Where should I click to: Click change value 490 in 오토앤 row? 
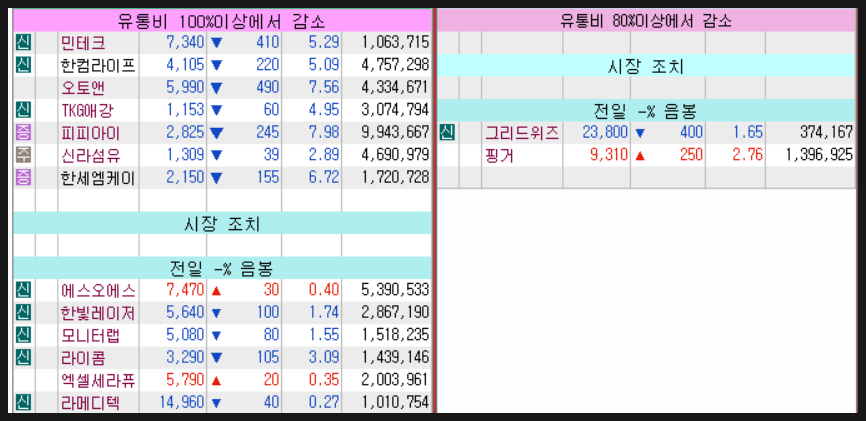pyautogui.click(x=268, y=88)
